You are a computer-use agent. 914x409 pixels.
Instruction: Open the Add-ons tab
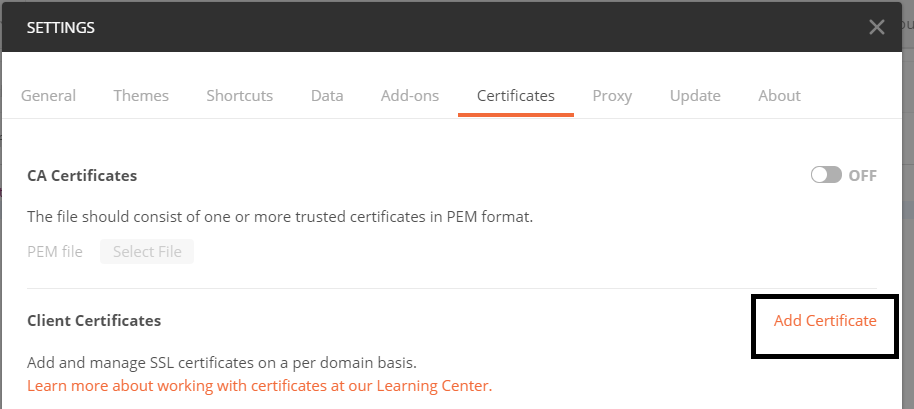coord(410,96)
